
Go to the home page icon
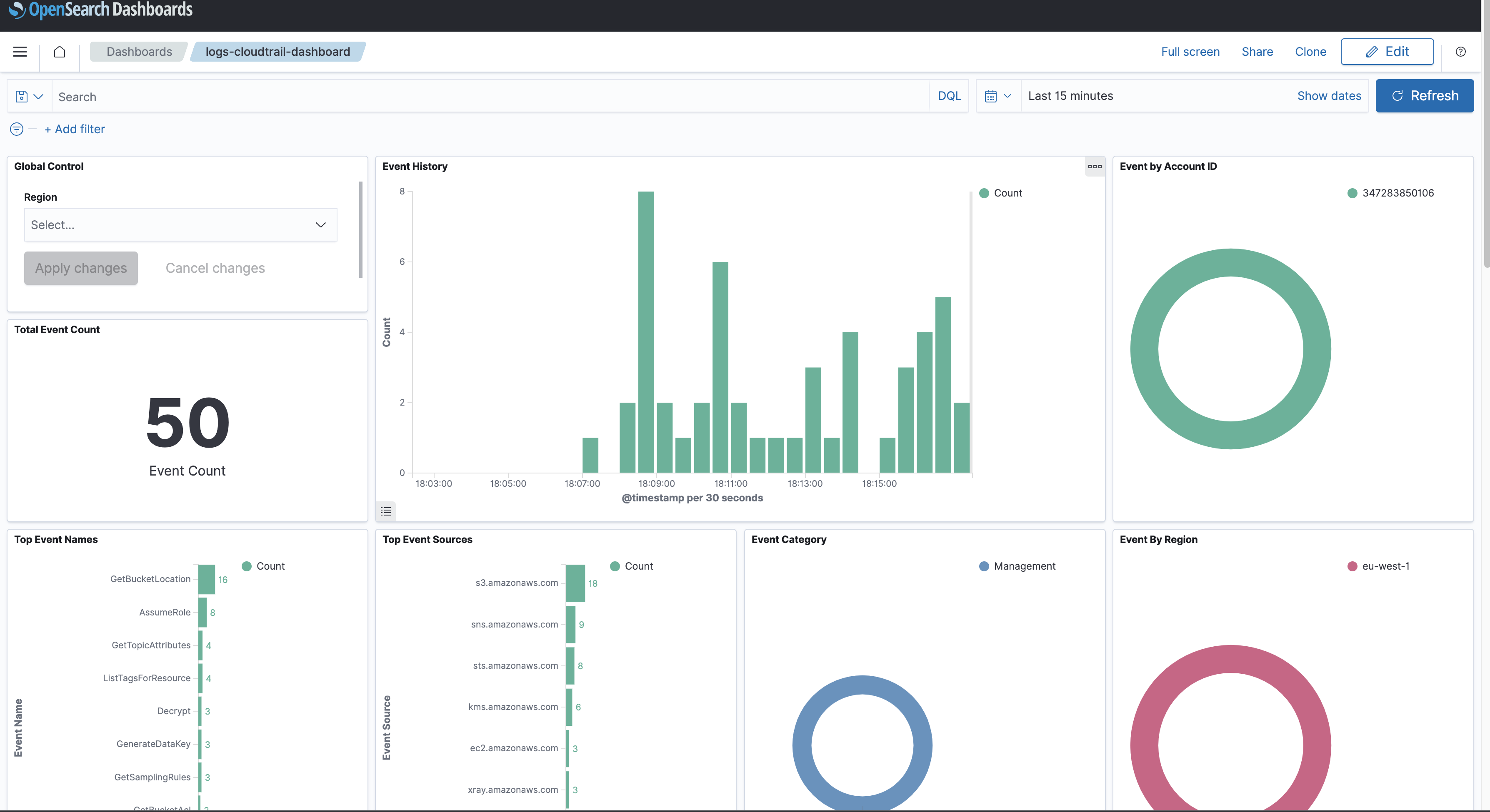(x=60, y=52)
